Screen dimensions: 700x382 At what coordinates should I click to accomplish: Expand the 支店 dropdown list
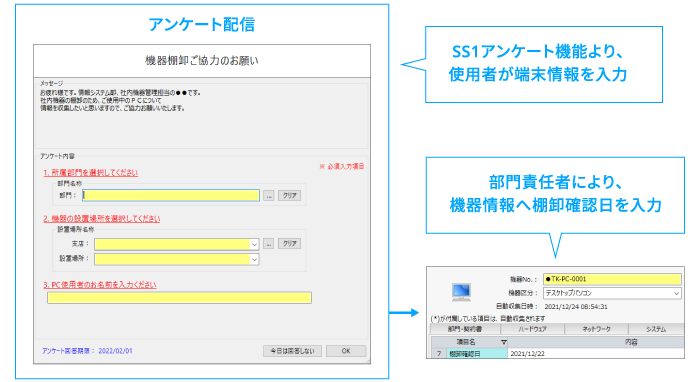tap(254, 244)
